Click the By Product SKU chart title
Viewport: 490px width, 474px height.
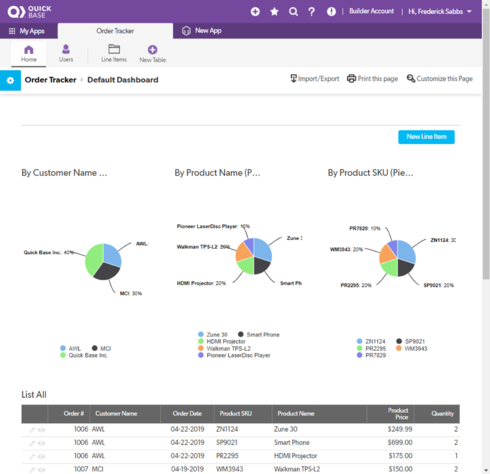pyautogui.click(x=370, y=173)
